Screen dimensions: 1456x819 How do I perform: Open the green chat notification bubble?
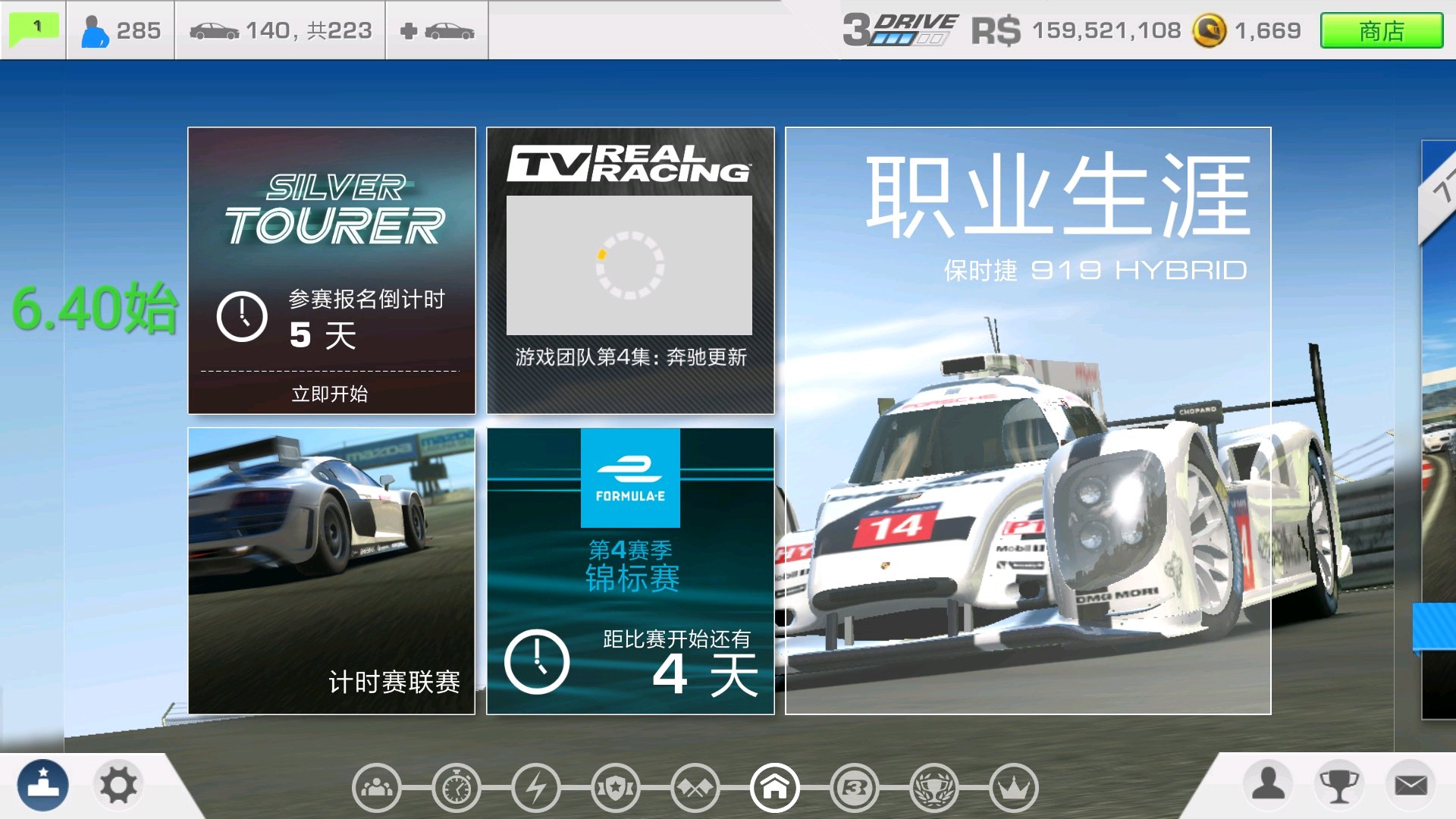(33, 30)
